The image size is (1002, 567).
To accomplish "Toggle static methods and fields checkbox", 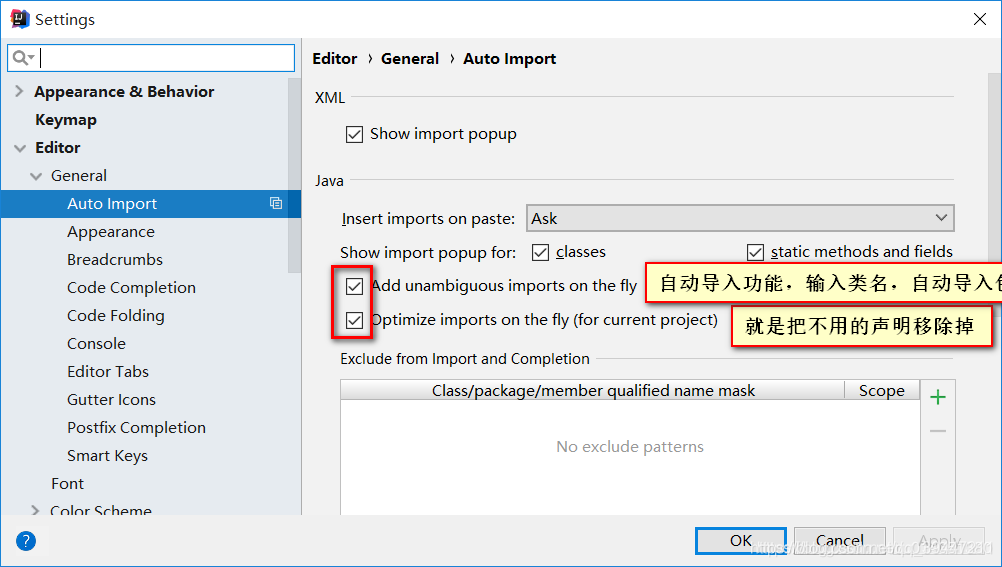I will click(x=755, y=252).
